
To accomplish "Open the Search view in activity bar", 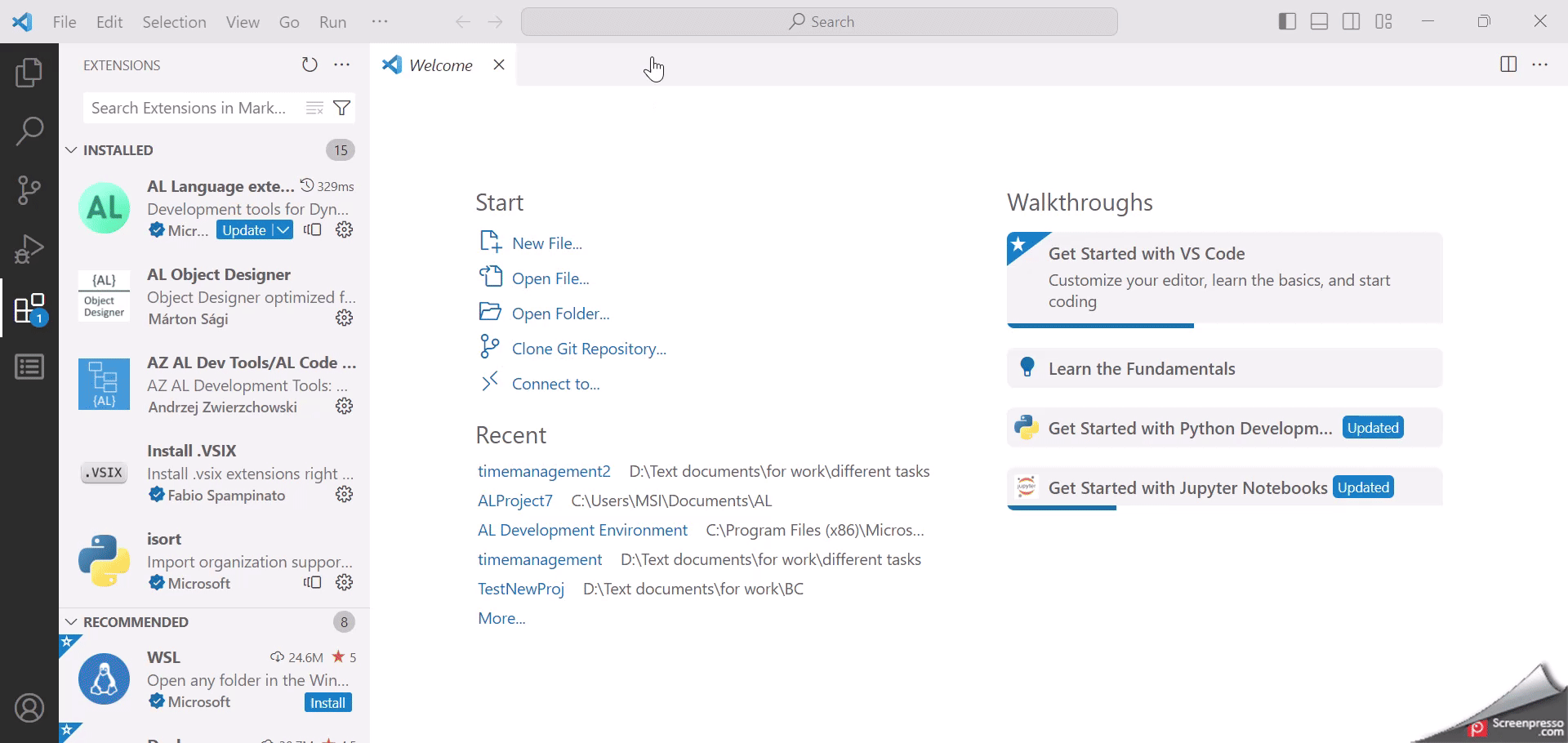I will (x=29, y=131).
